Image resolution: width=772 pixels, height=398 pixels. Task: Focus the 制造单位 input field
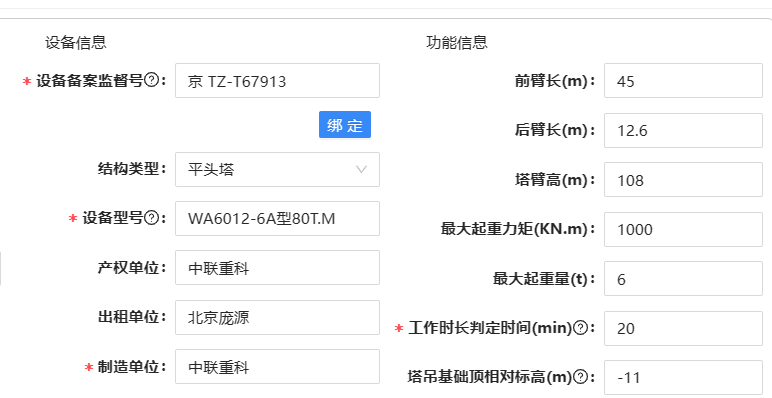(x=277, y=366)
